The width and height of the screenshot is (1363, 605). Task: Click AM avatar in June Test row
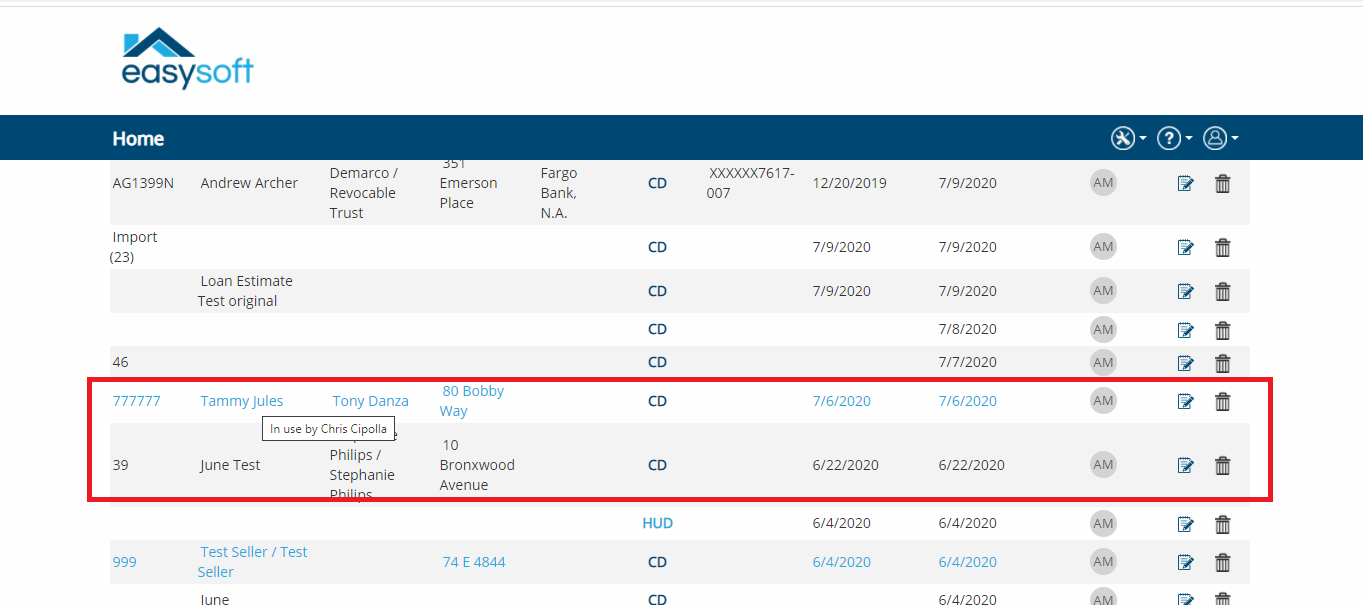click(1103, 465)
